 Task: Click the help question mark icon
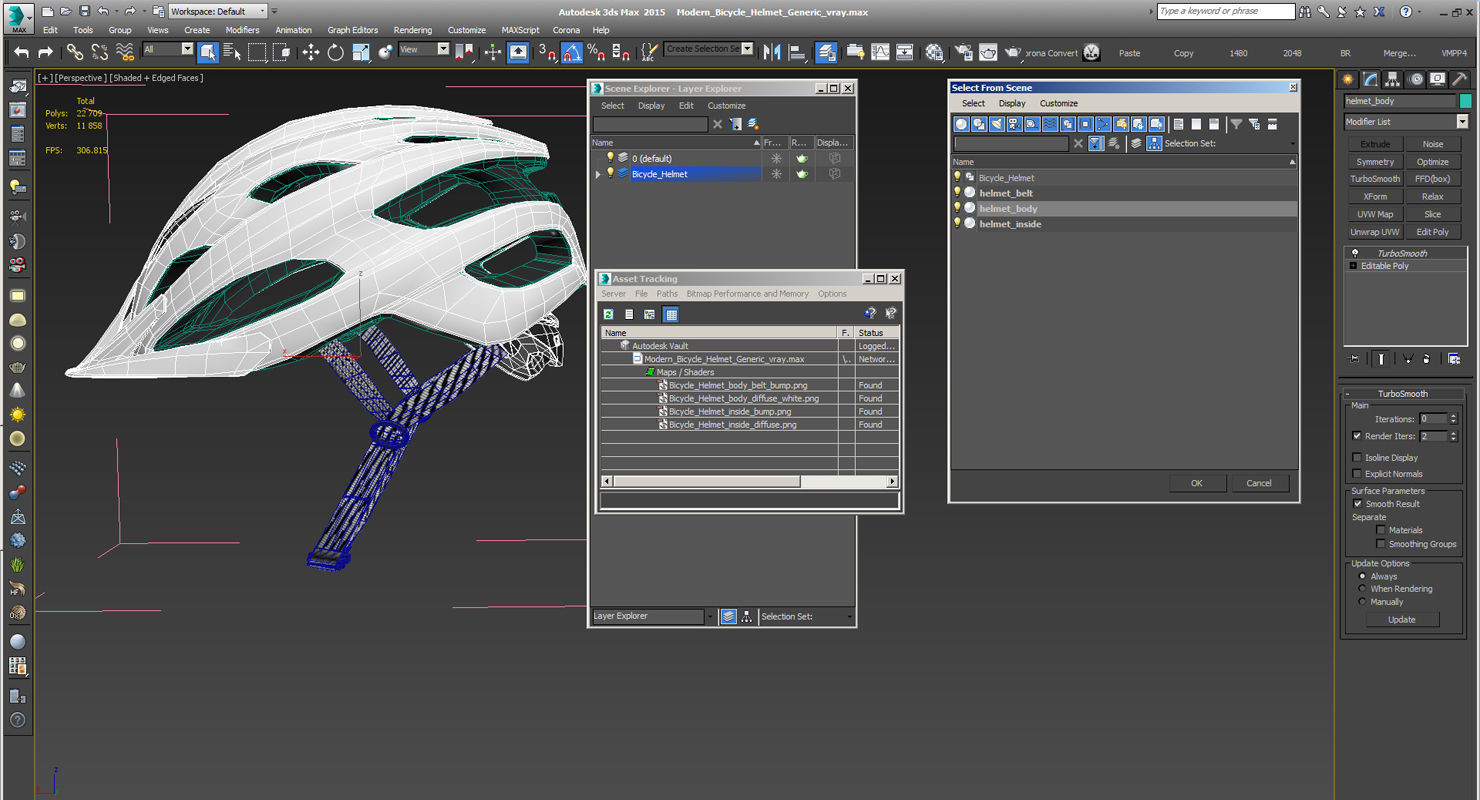(x=1405, y=12)
